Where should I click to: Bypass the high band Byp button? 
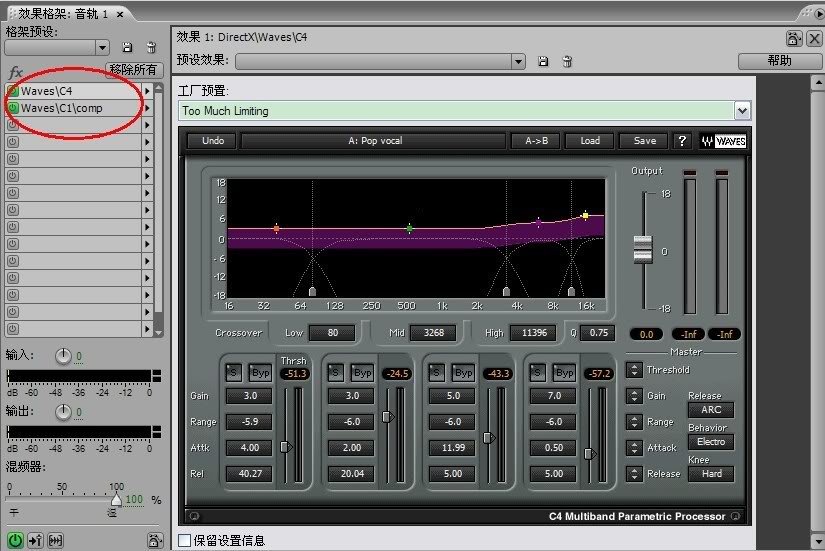[564, 373]
